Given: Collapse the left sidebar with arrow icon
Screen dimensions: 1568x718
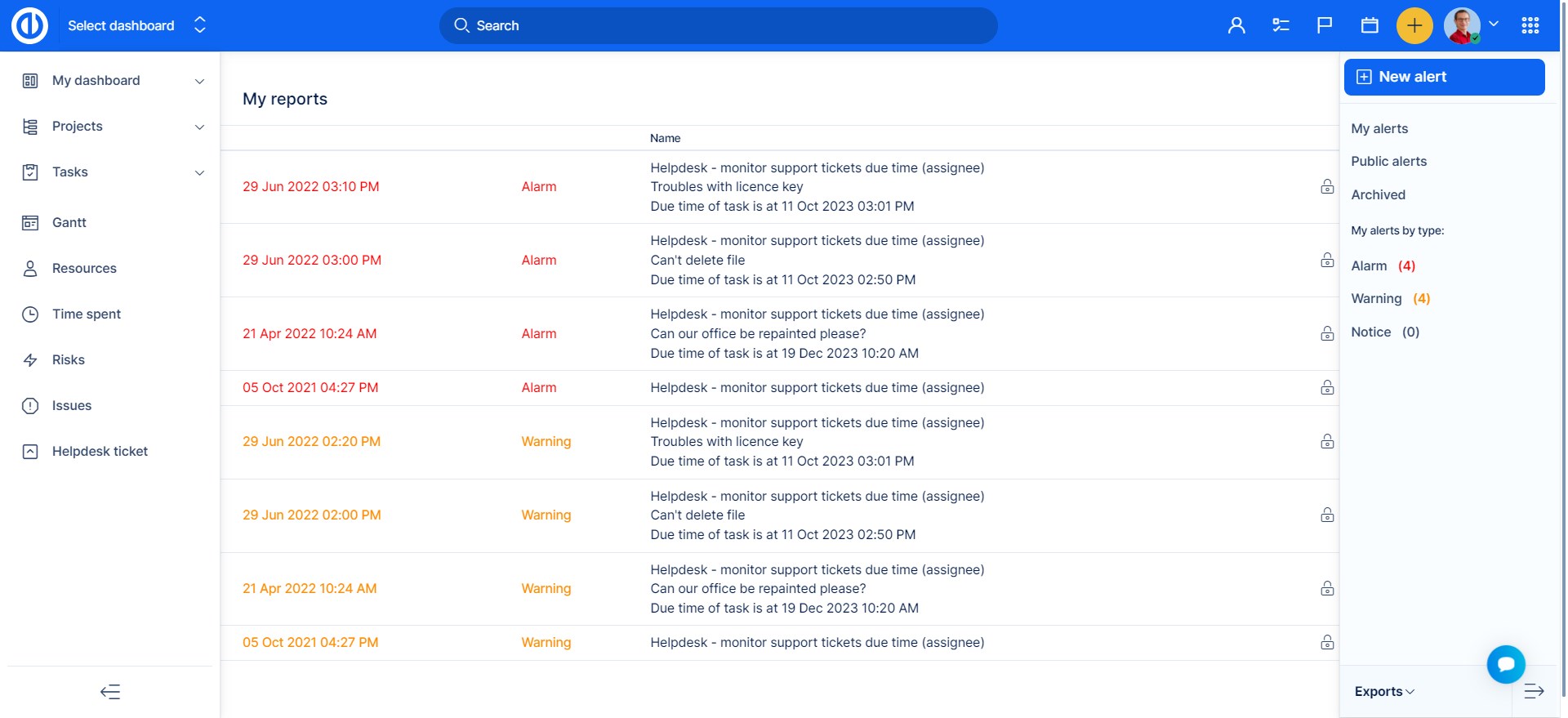Looking at the screenshot, I should tap(110, 692).
